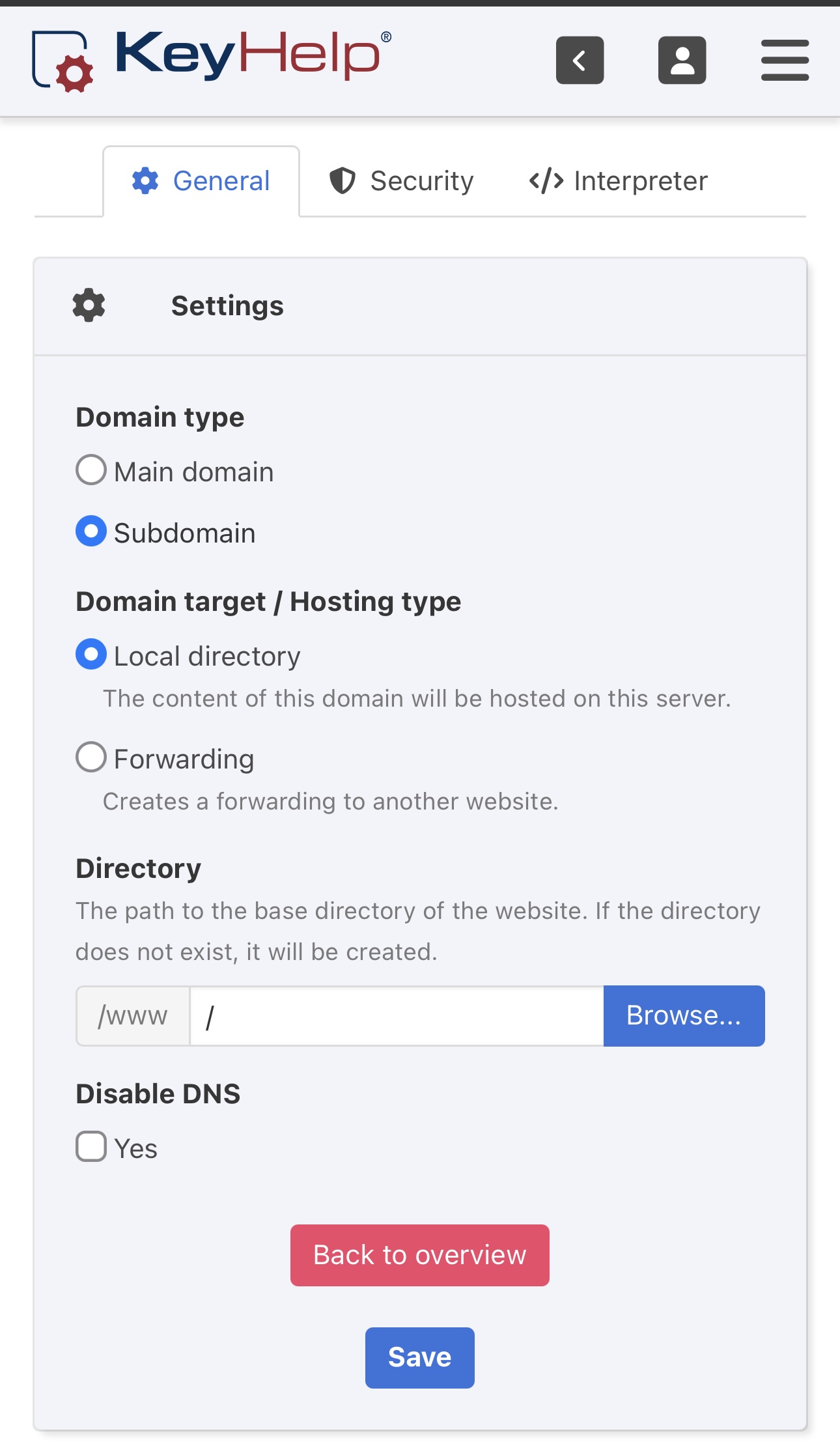The image size is (840, 1455).
Task: Click the directory path input field
Action: click(396, 1016)
